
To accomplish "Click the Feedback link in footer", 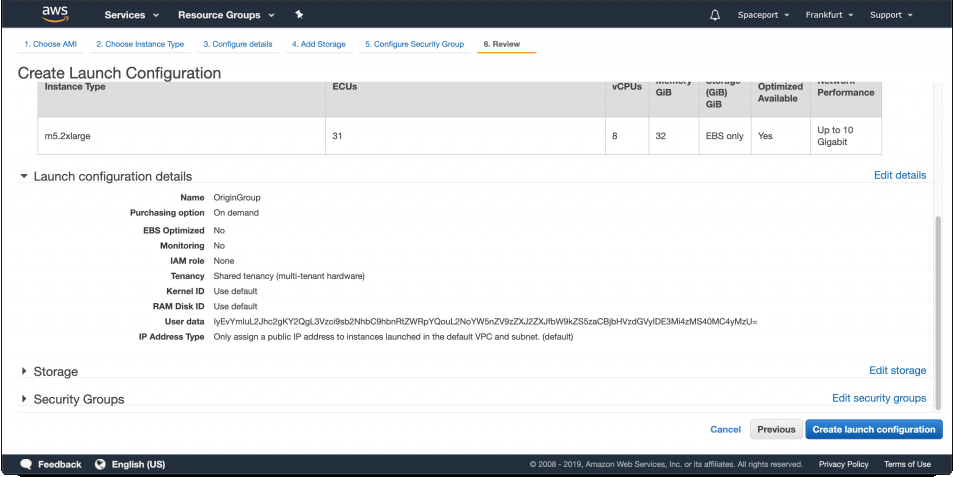I will (60, 464).
